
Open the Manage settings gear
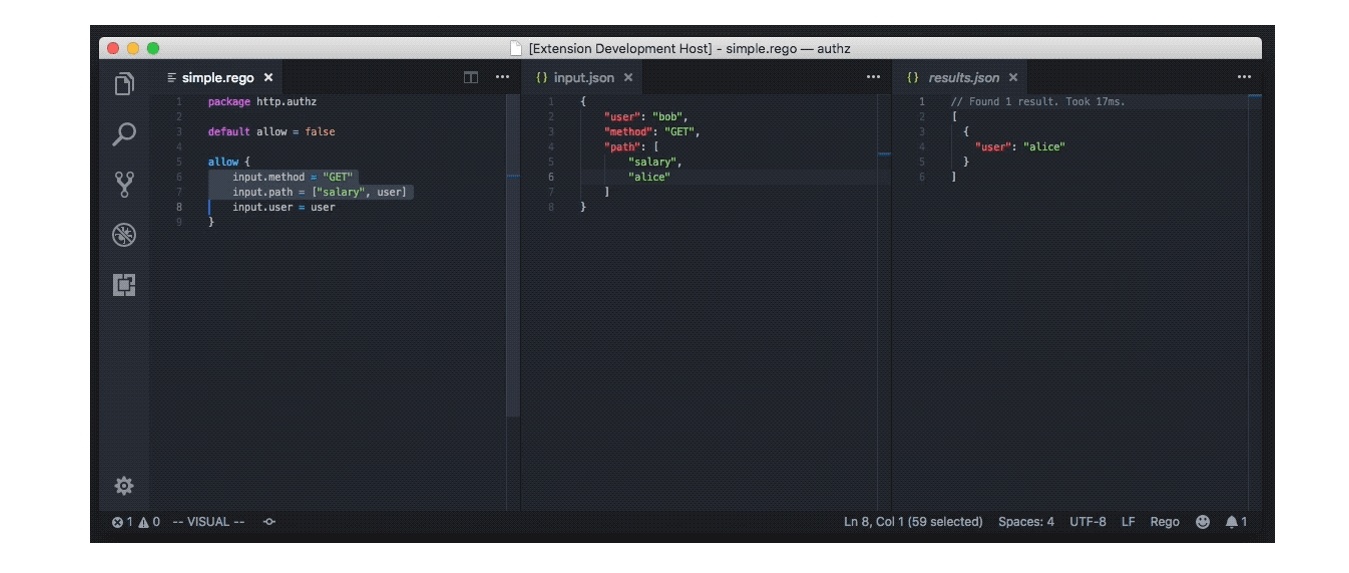tap(124, 486)
